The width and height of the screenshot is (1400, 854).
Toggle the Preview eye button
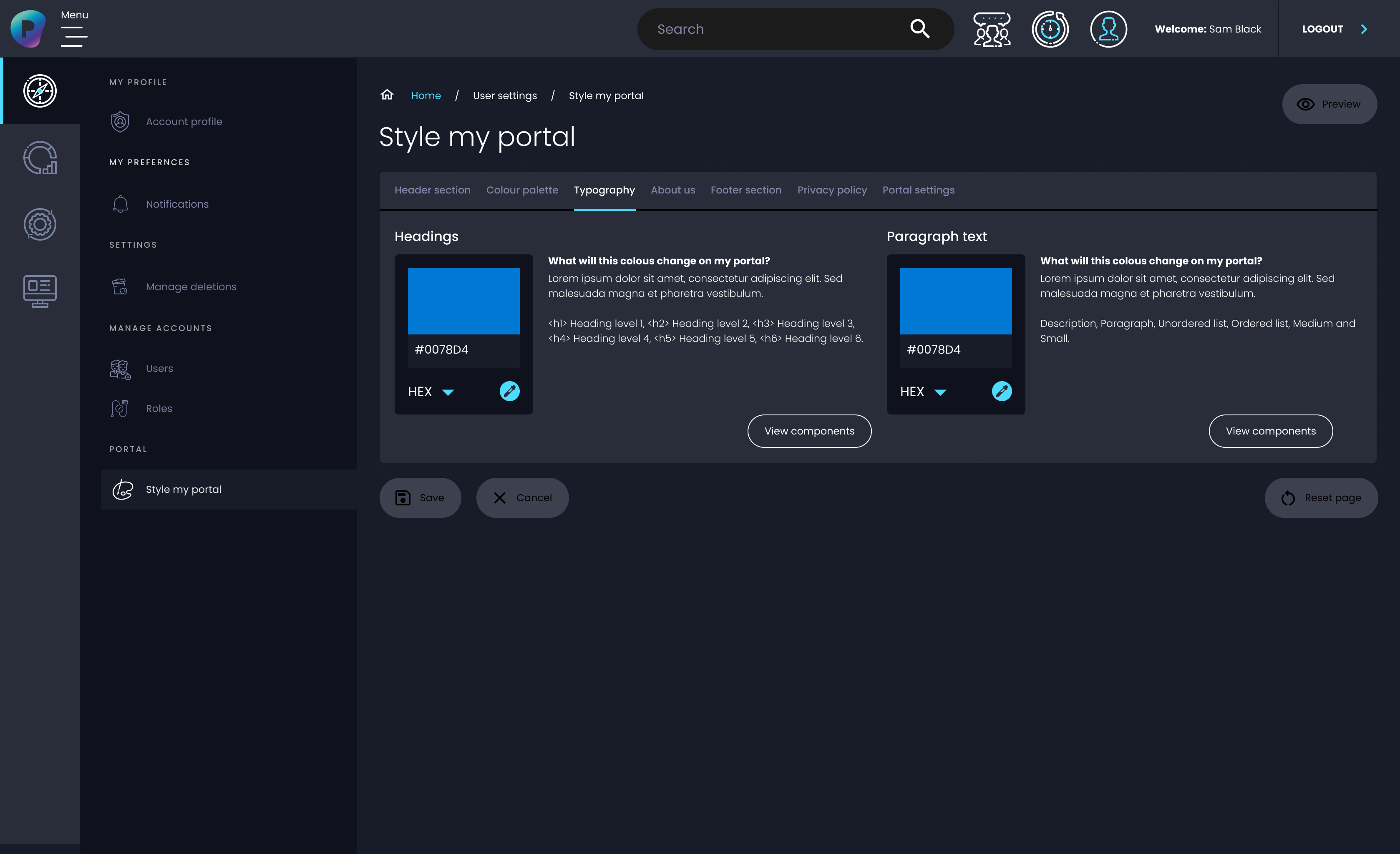(x=1329, y=105)
